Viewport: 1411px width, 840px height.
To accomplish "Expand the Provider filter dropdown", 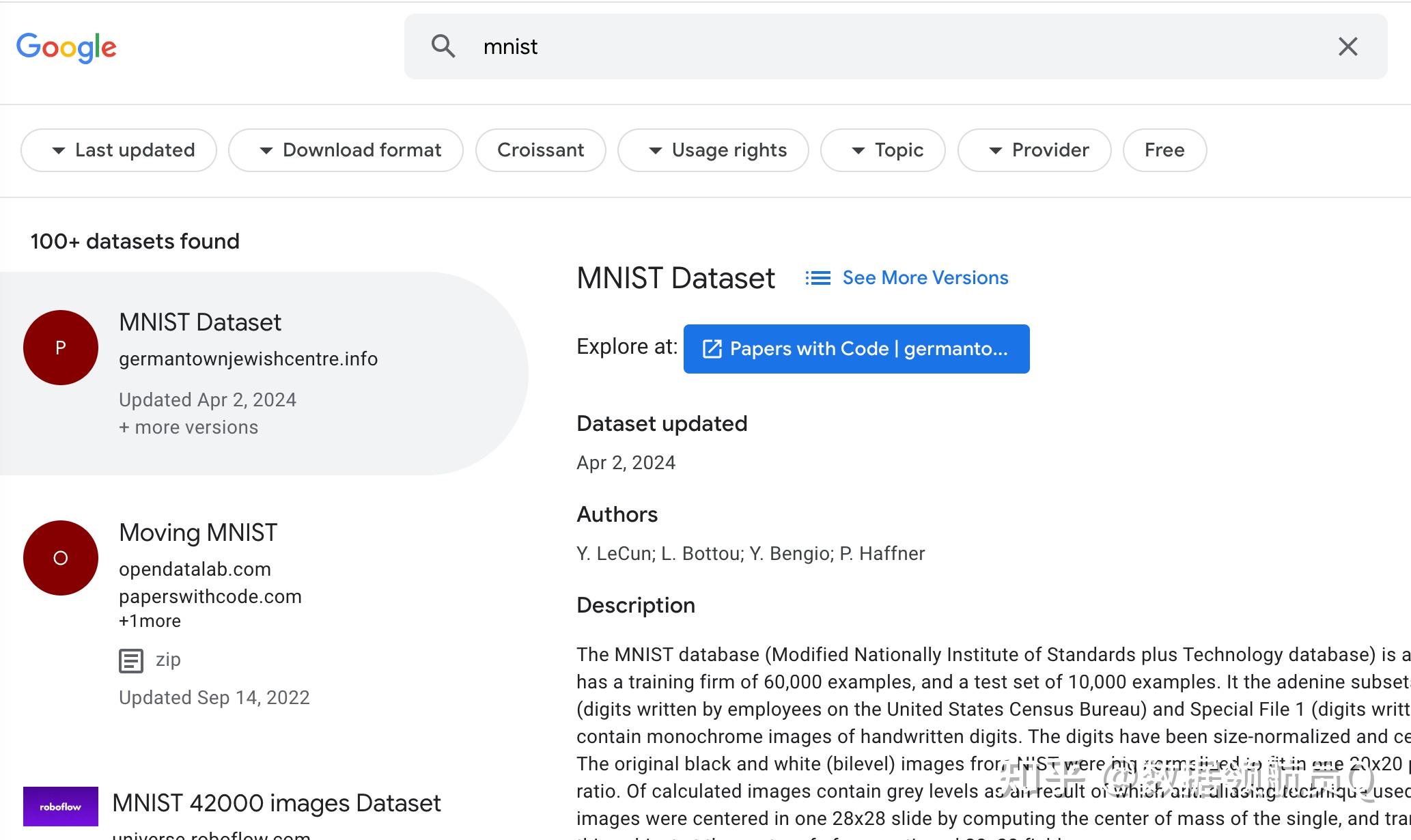I will (1034, 150).
